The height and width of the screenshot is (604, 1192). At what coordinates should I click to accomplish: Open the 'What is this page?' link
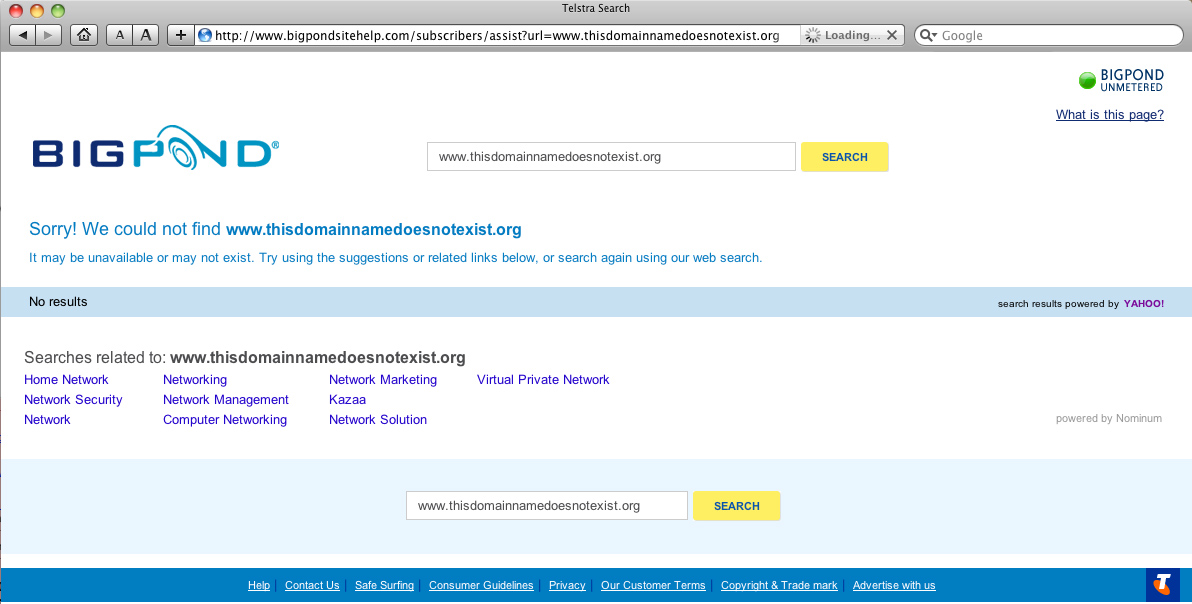click(1109, 115)
